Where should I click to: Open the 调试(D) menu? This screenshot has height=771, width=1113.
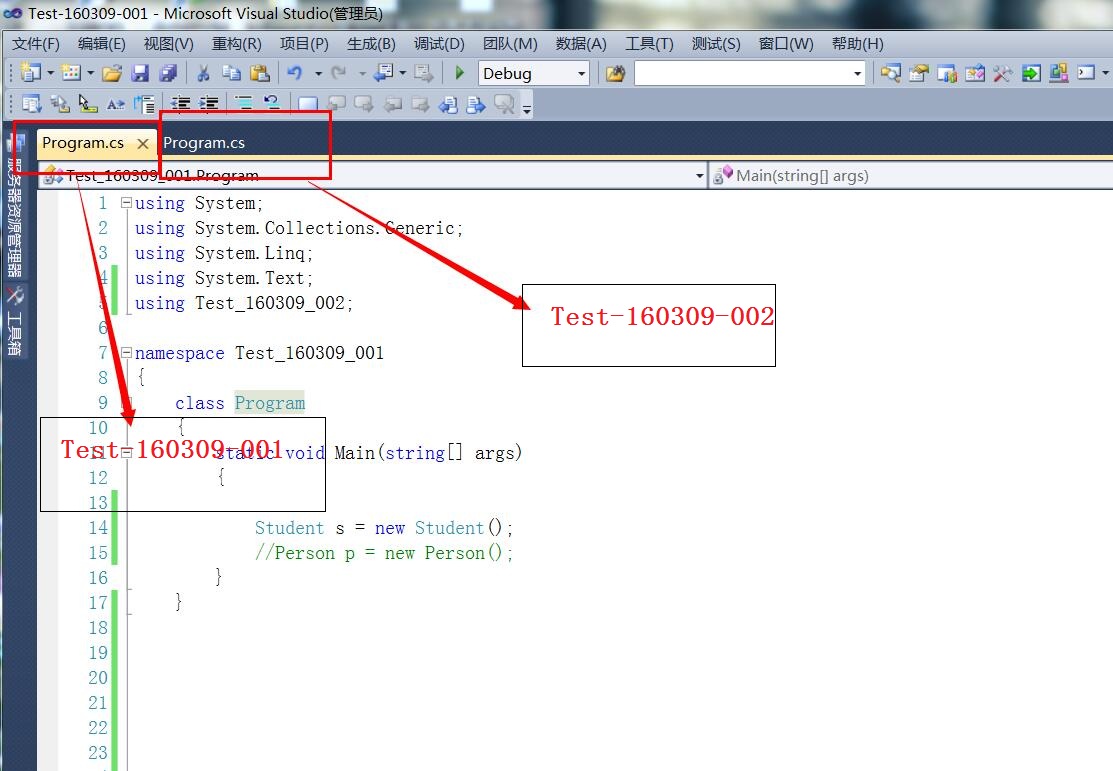(x=439, y=44)
